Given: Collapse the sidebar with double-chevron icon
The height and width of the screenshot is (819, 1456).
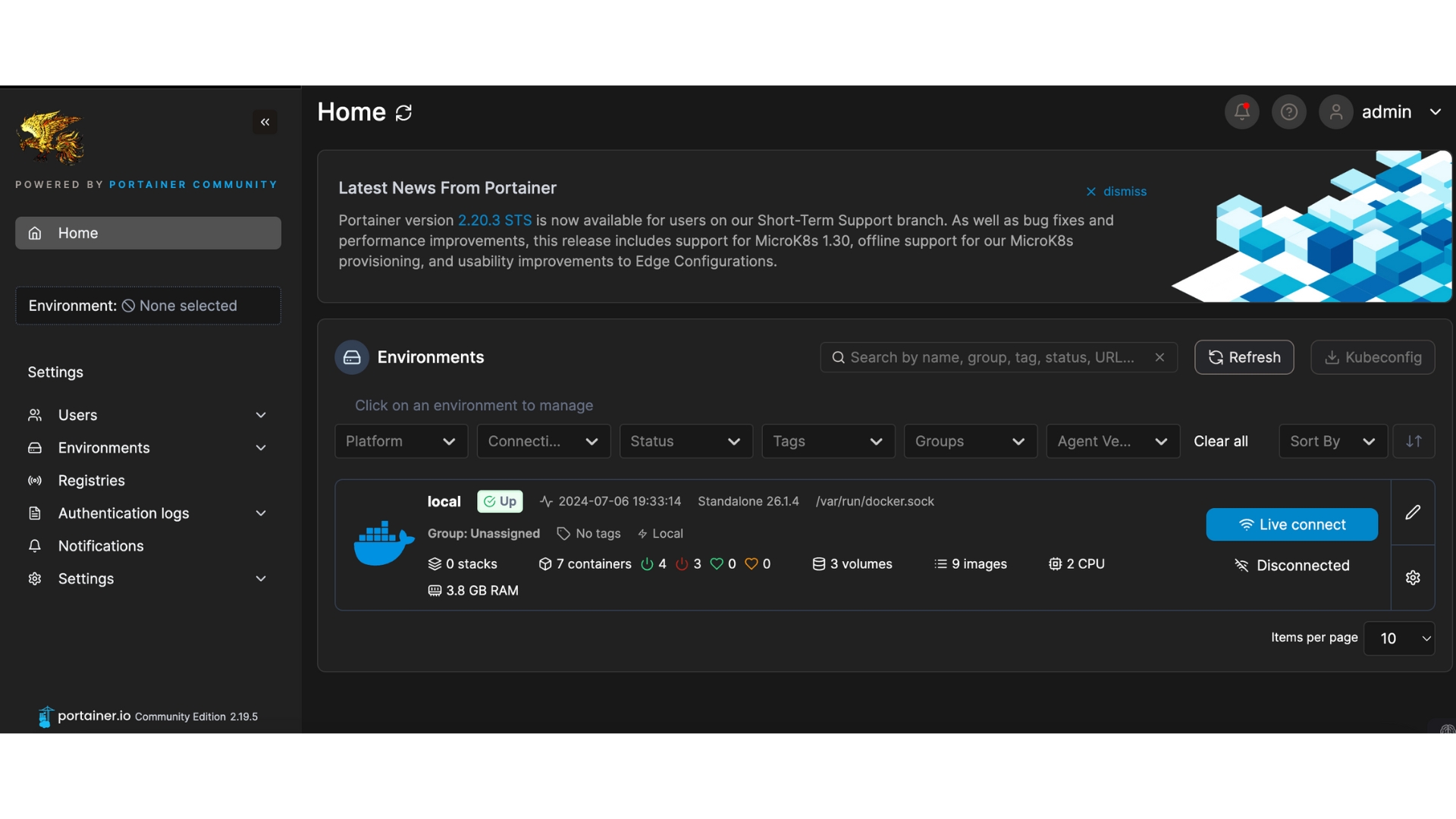Looking at the screenshot, I should (x=265, y=122).
